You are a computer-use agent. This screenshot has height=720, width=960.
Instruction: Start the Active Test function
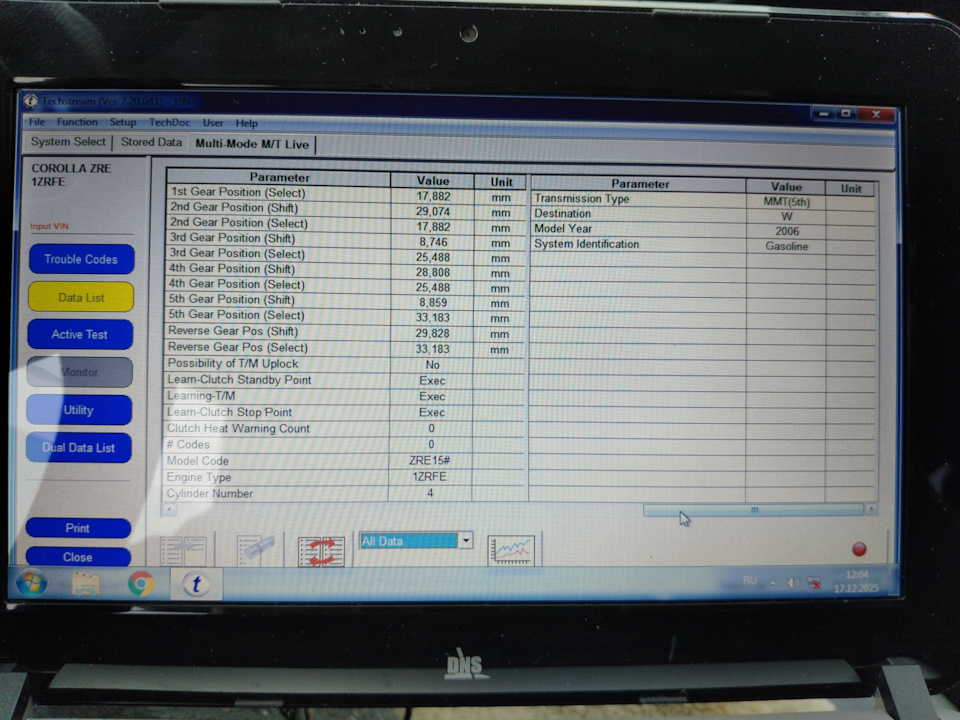(80, 334)
